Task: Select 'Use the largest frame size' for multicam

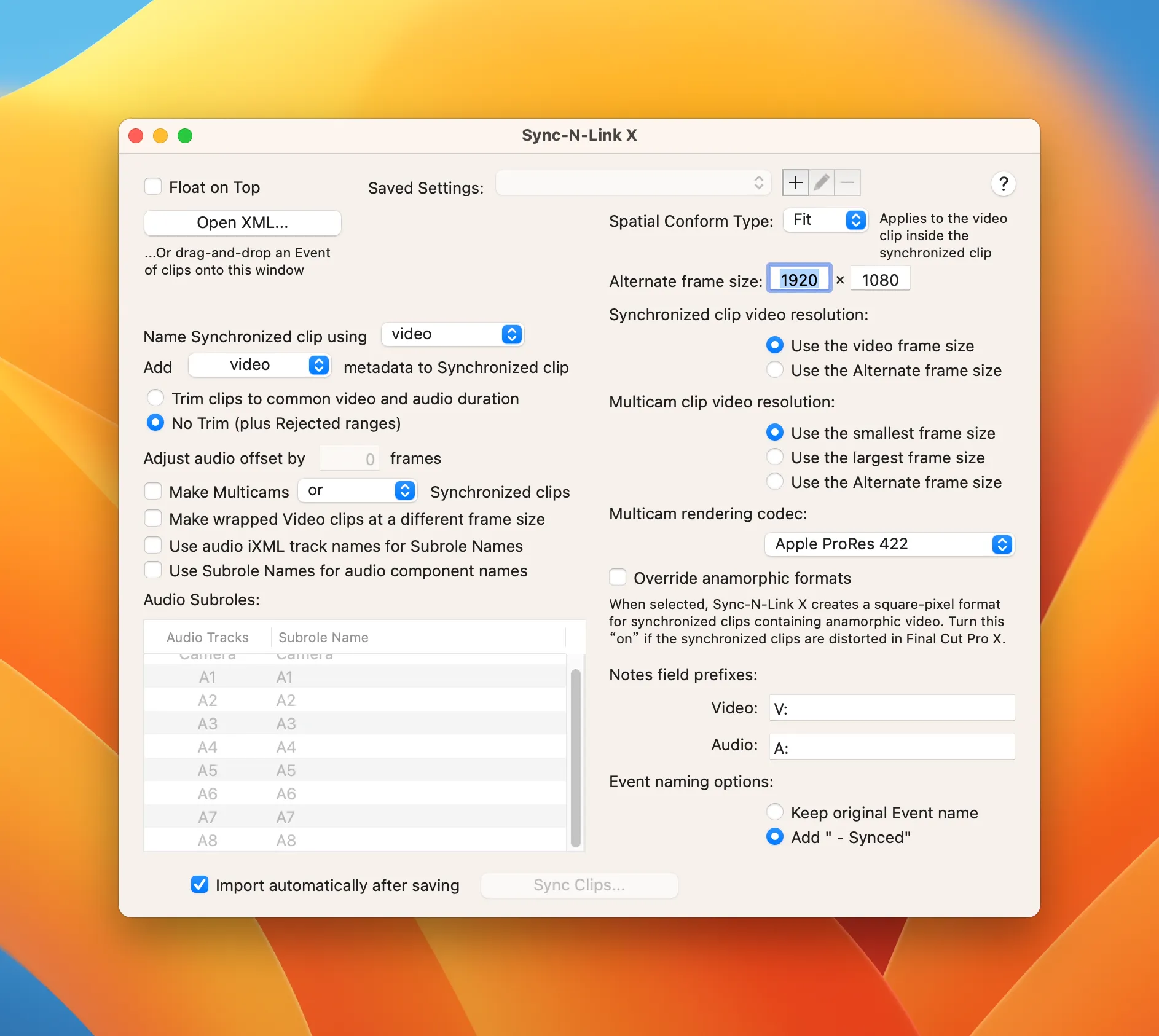Action: [775, 457]
